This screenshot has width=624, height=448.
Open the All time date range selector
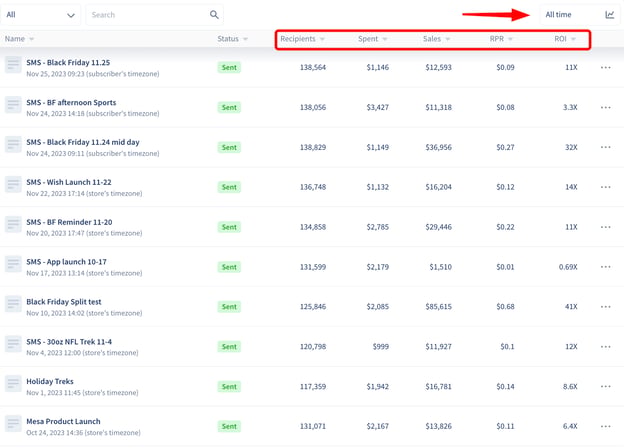(x=558, y=15)
